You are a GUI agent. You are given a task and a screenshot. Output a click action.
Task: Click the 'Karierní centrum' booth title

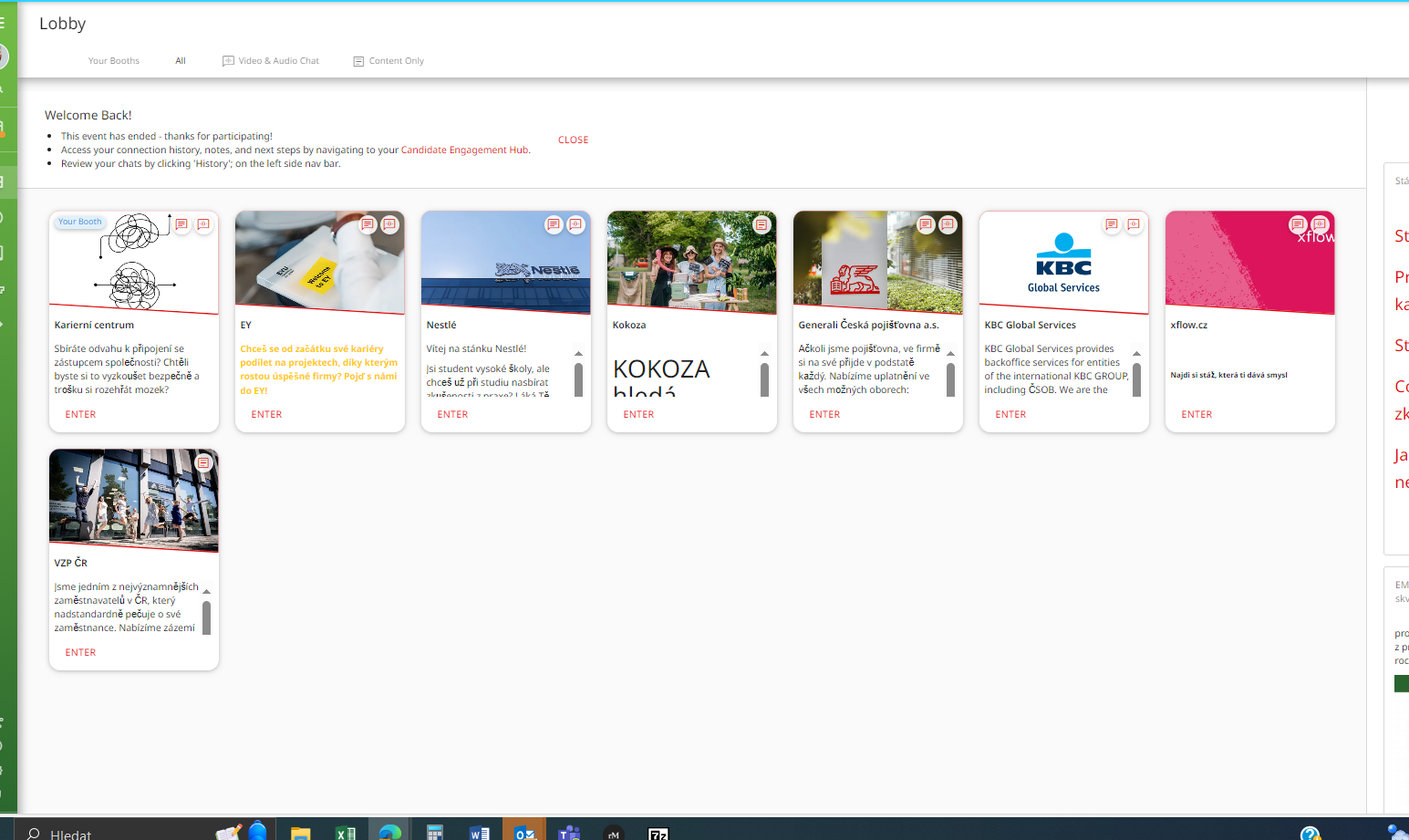pos(94,325)
